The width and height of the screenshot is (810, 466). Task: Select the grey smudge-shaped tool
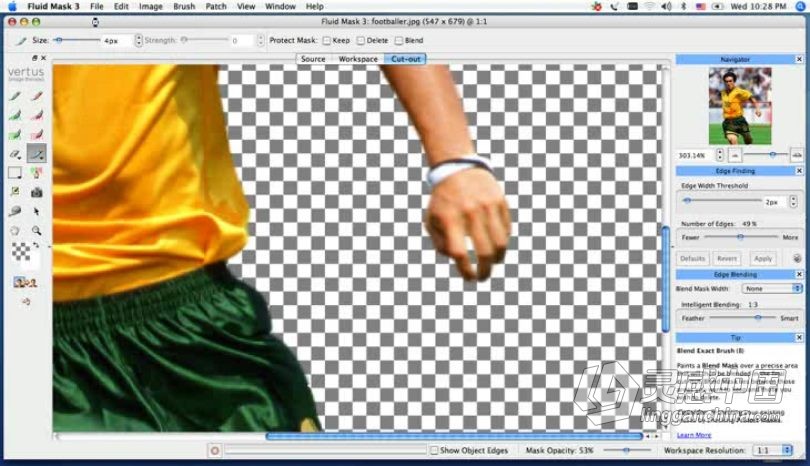(15, 211)
